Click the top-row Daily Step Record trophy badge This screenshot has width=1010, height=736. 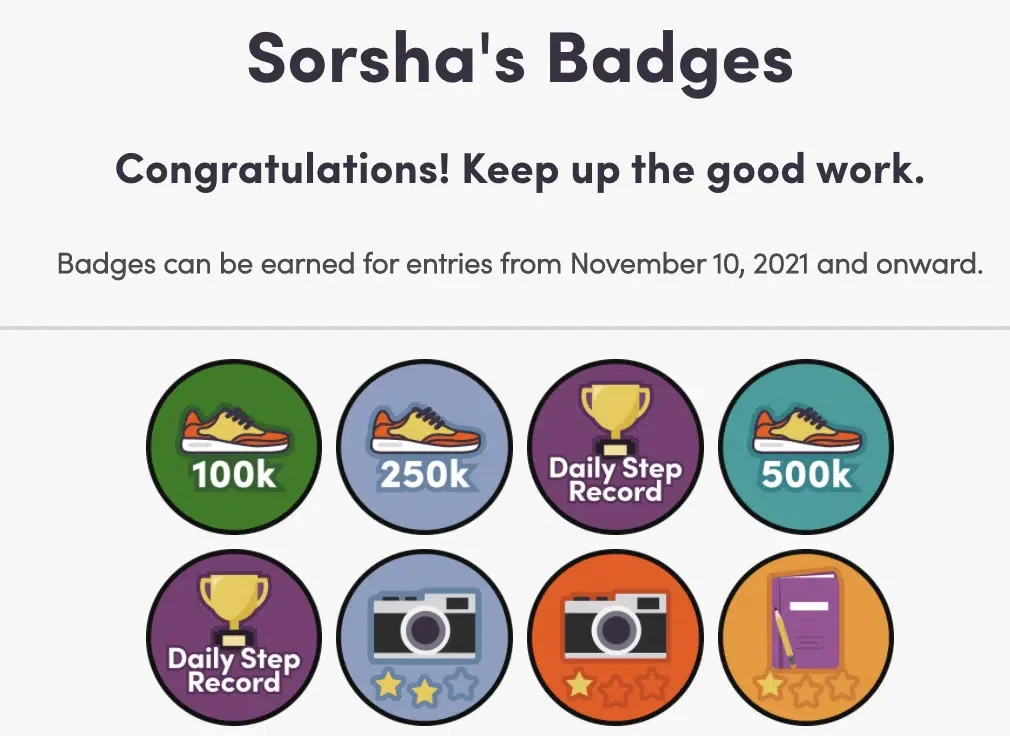pyautogui.click(x=615, y=446)
